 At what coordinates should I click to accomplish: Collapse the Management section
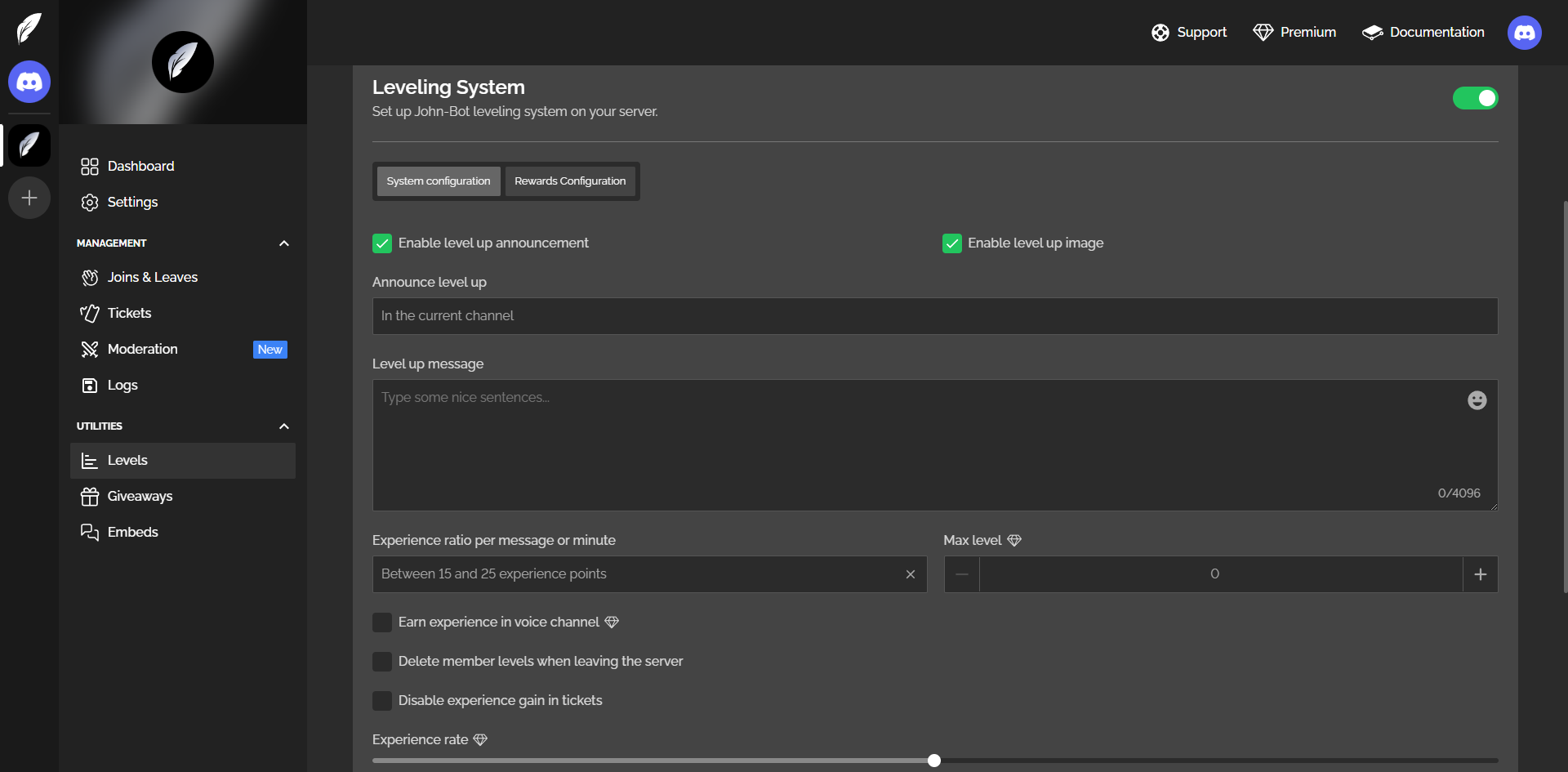[283, 243]
